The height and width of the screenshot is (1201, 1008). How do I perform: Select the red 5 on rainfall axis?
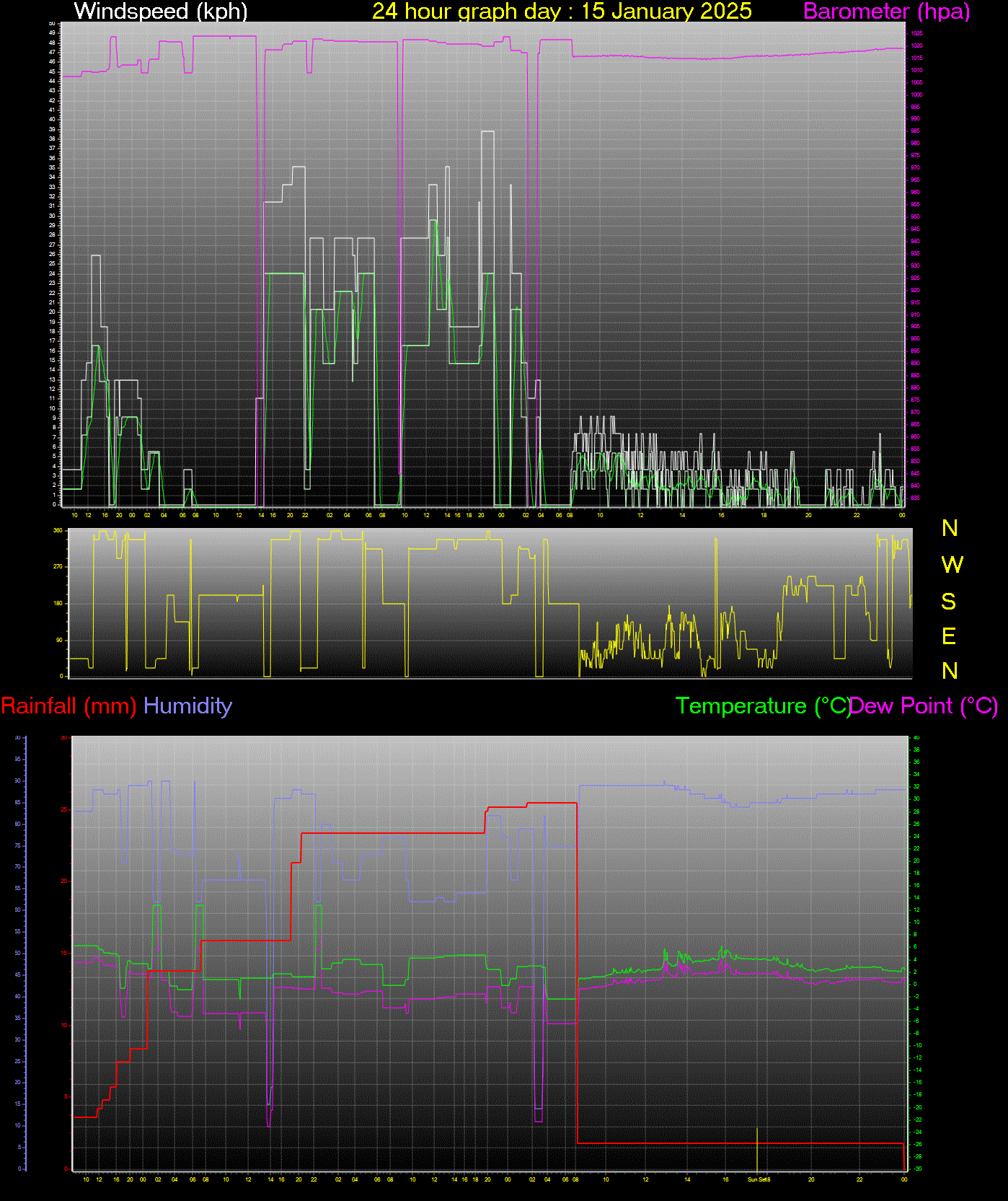coord(66,1096)
